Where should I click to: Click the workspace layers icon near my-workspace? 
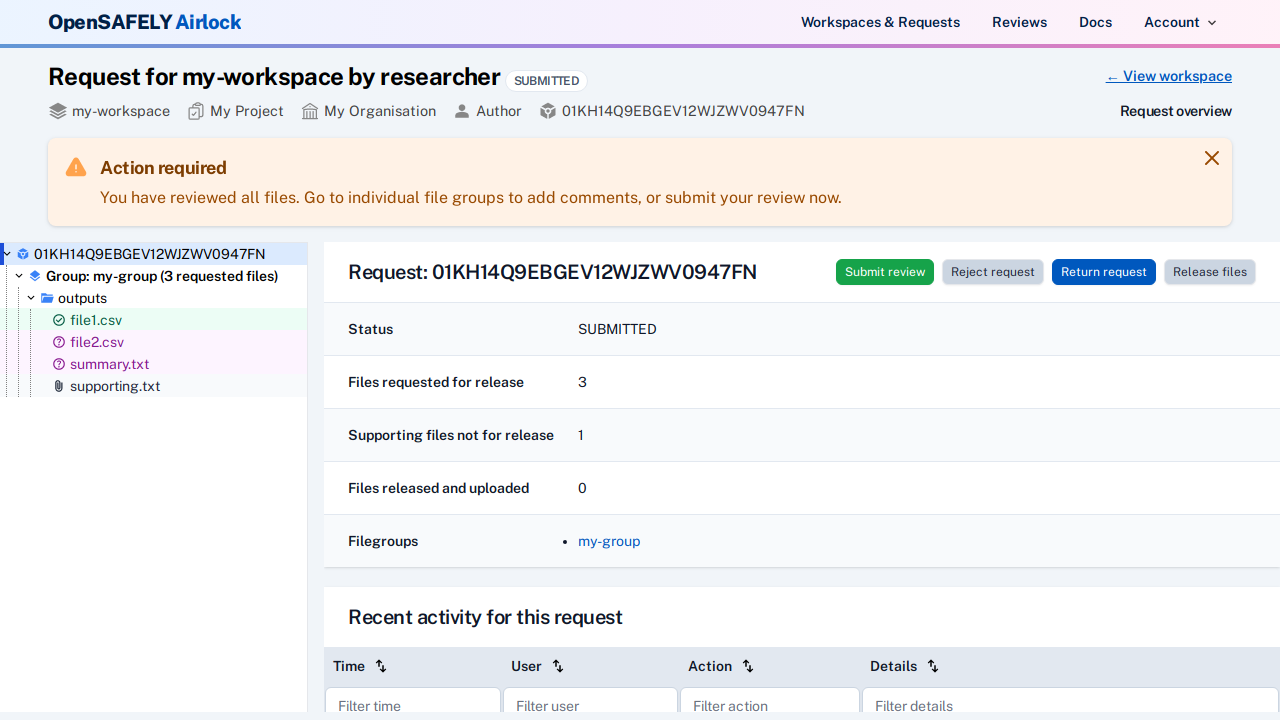[58, 111]
